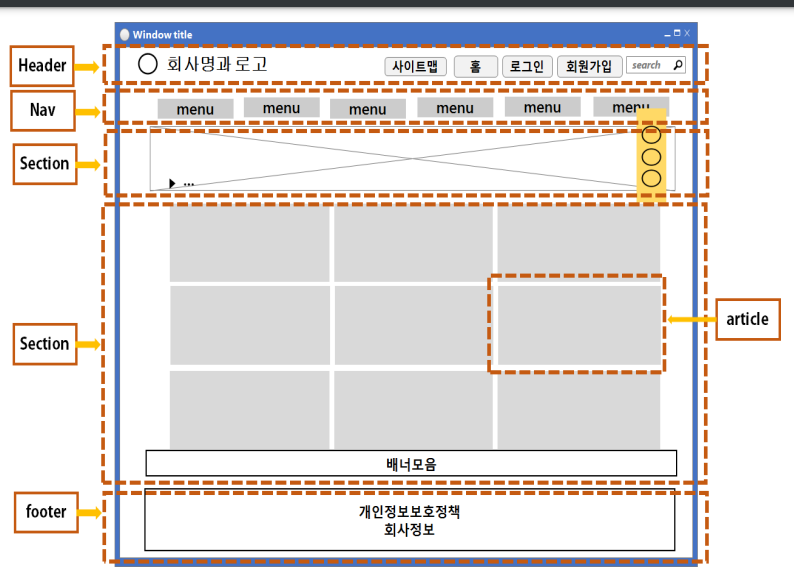794x576 pixels.
Task: Click the play triangle in the banner slider
Action: [172, 183]
